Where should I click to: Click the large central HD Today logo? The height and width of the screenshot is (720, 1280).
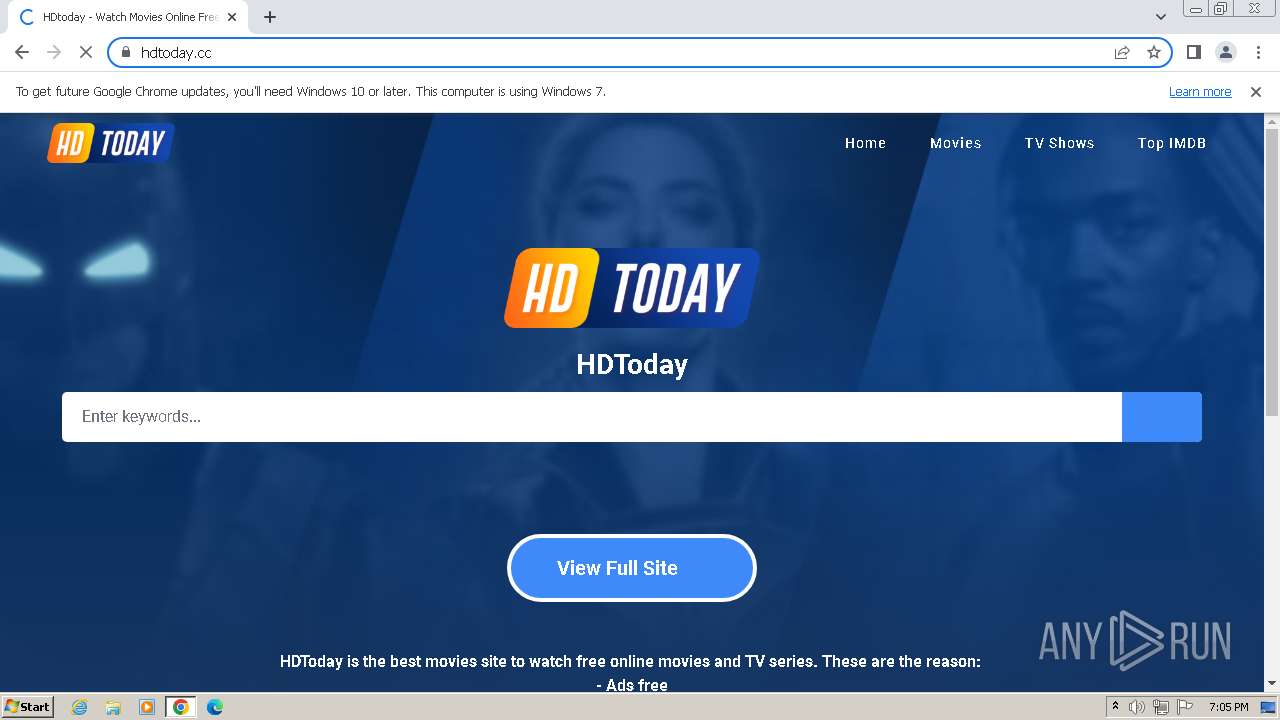click(631, 288)
